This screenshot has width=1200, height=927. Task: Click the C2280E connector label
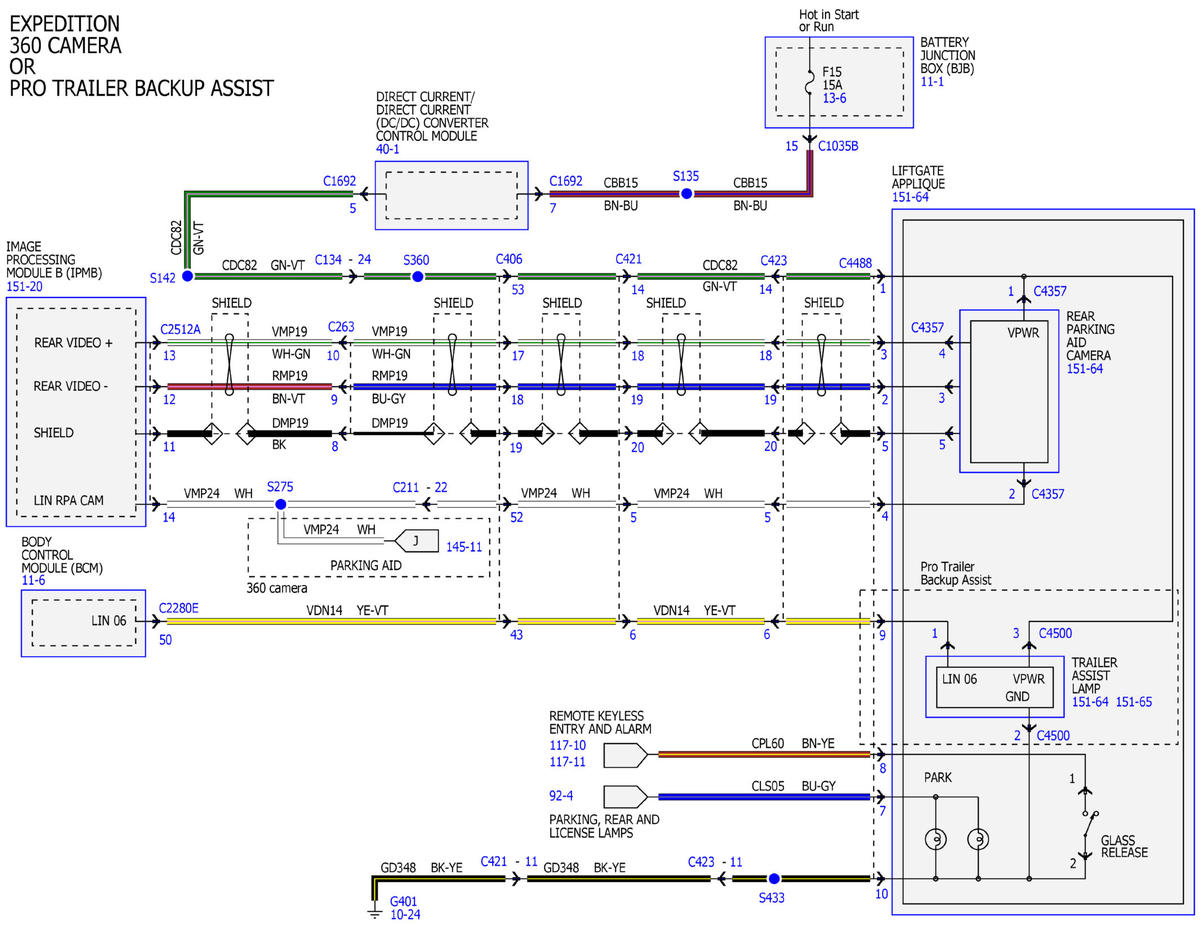[x=178, y=606]
